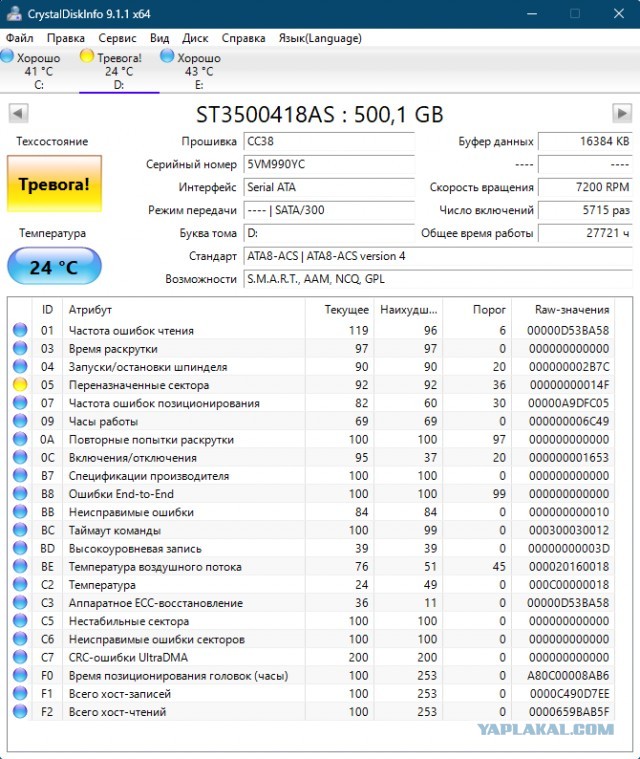640x759 pixels.
Task: Select raw value 0000000014F of reallocated sectors
Action: point(569,385)
